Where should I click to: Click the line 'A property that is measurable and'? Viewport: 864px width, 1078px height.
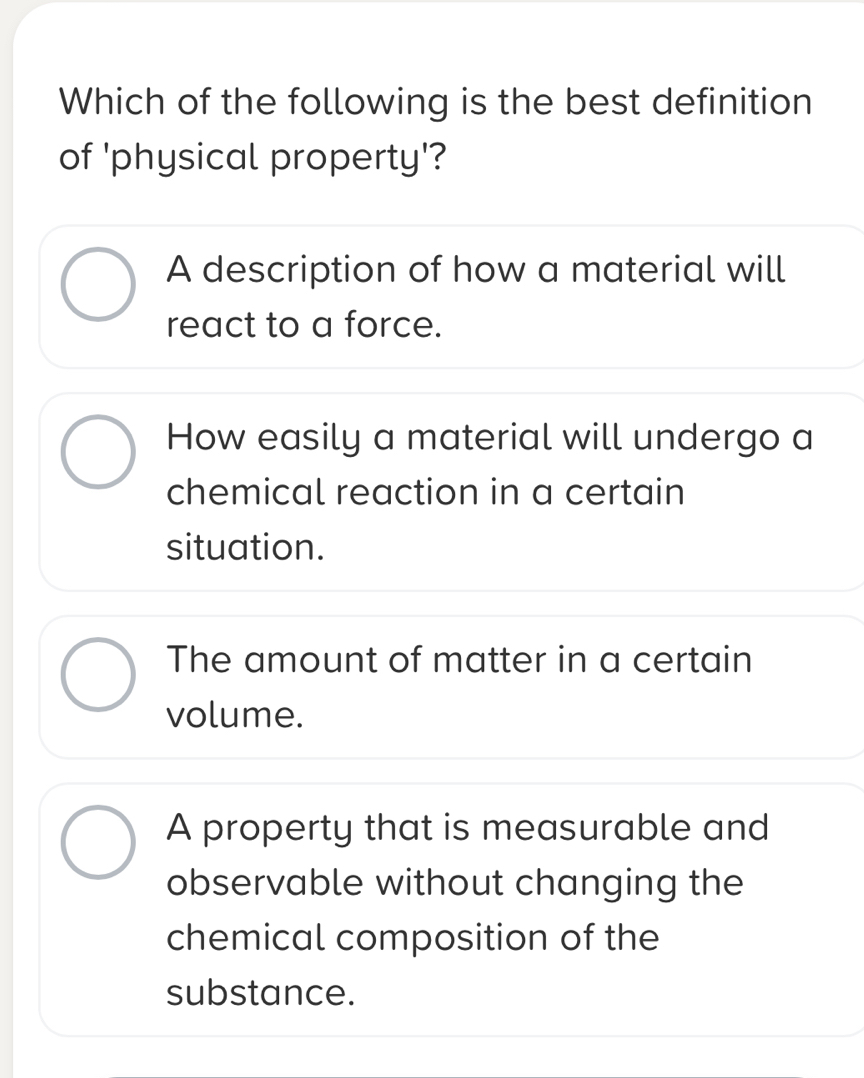[x=468, y=828]
